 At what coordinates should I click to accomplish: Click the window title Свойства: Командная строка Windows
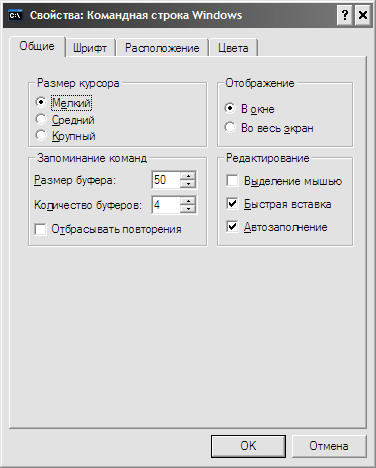click(136, 15)
